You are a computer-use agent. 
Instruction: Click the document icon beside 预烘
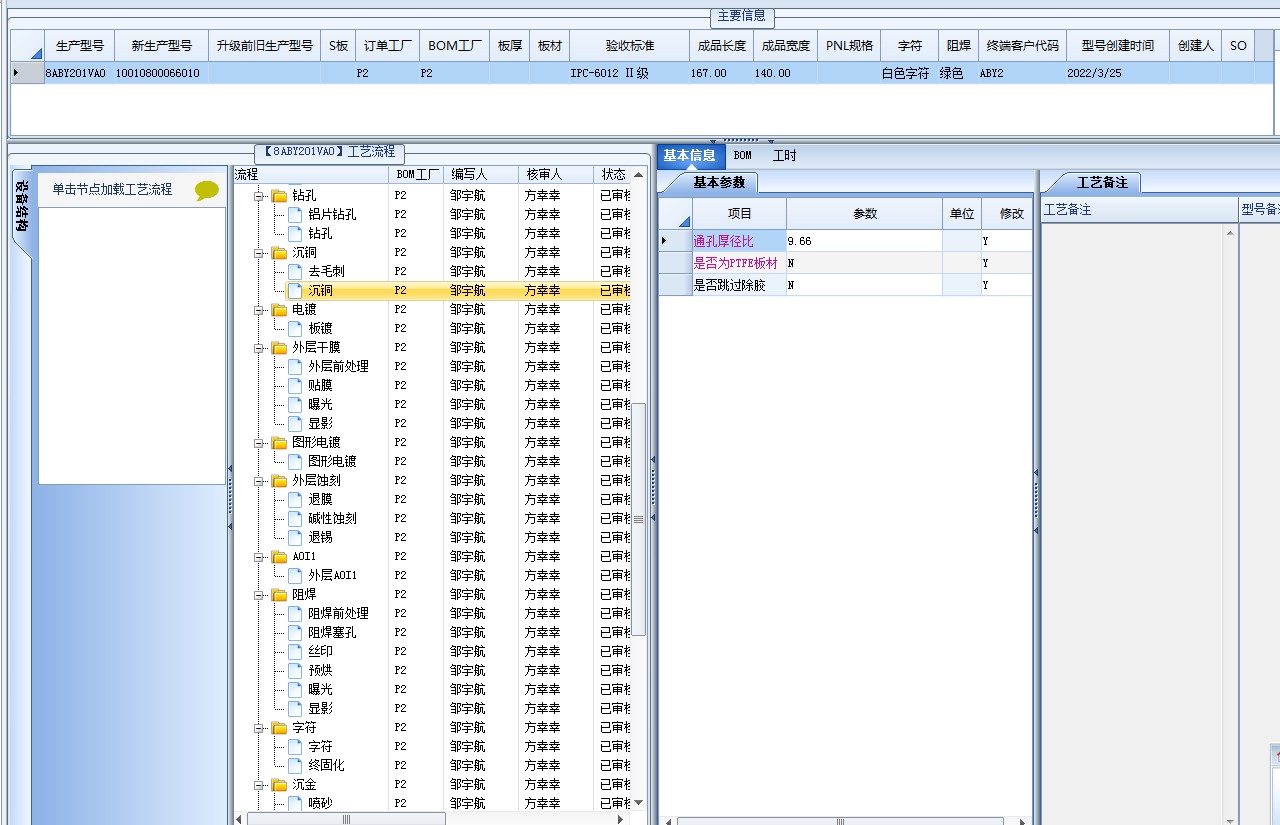tap(295, 670)
